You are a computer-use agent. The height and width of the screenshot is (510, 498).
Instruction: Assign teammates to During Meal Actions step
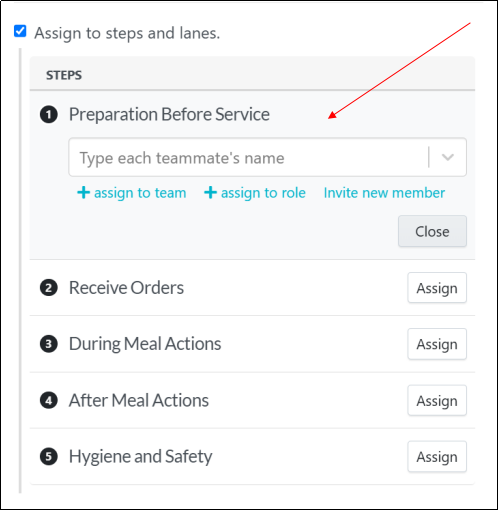(437, 344)
